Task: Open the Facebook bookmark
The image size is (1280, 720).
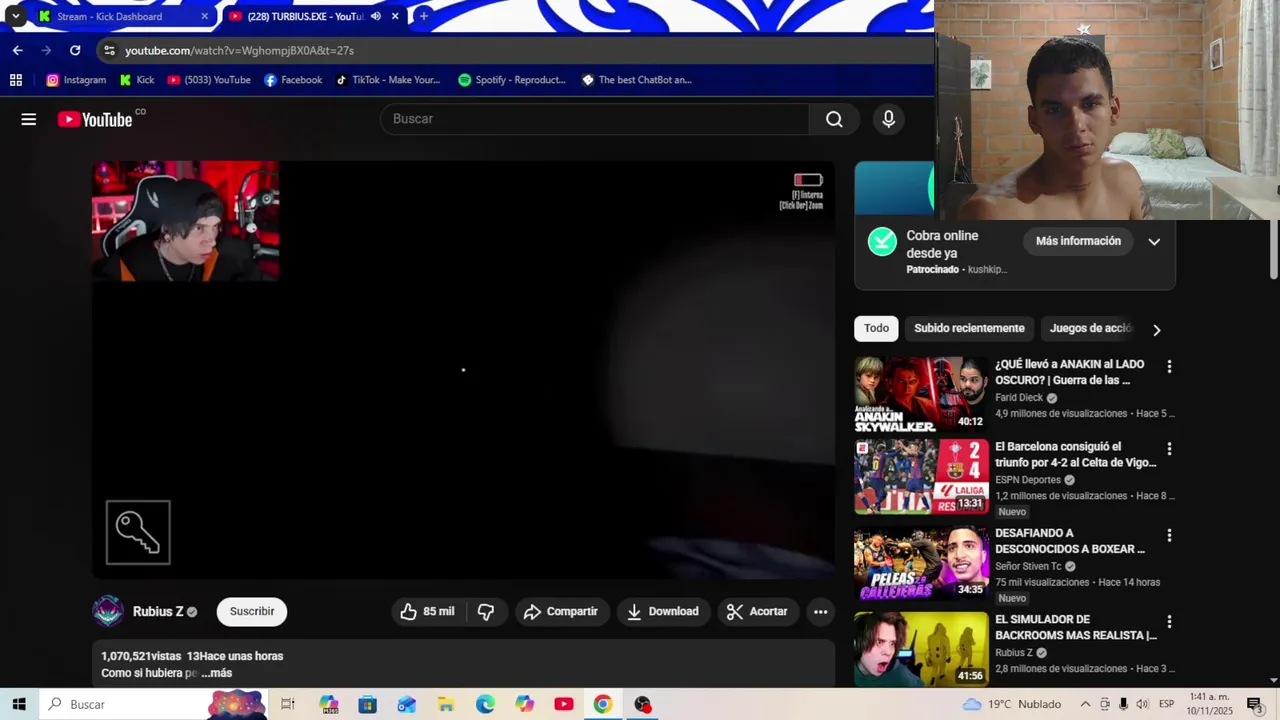Action: click(x=293, y=80)
